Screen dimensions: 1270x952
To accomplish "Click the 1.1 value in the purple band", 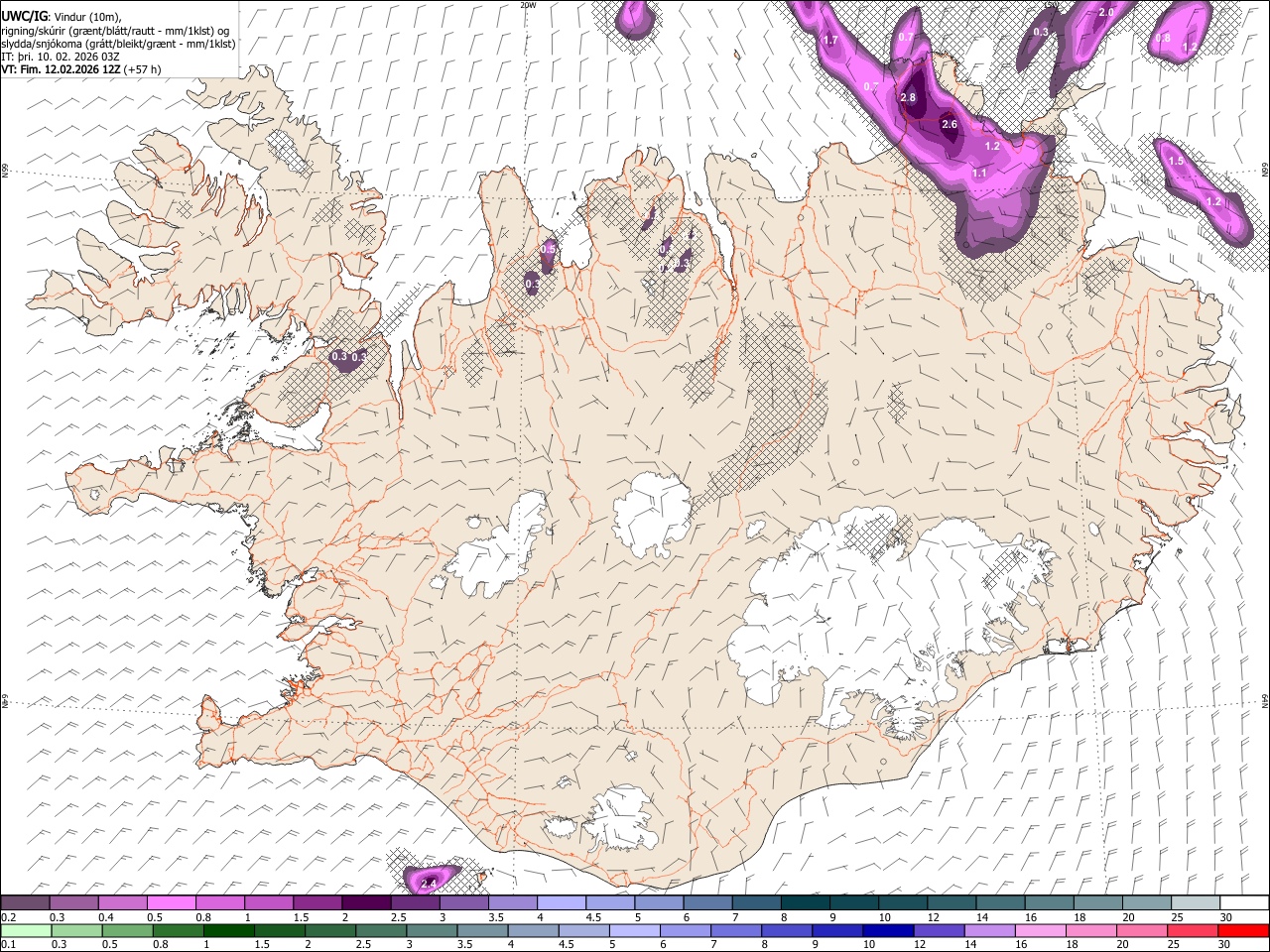I will (979, 173).
